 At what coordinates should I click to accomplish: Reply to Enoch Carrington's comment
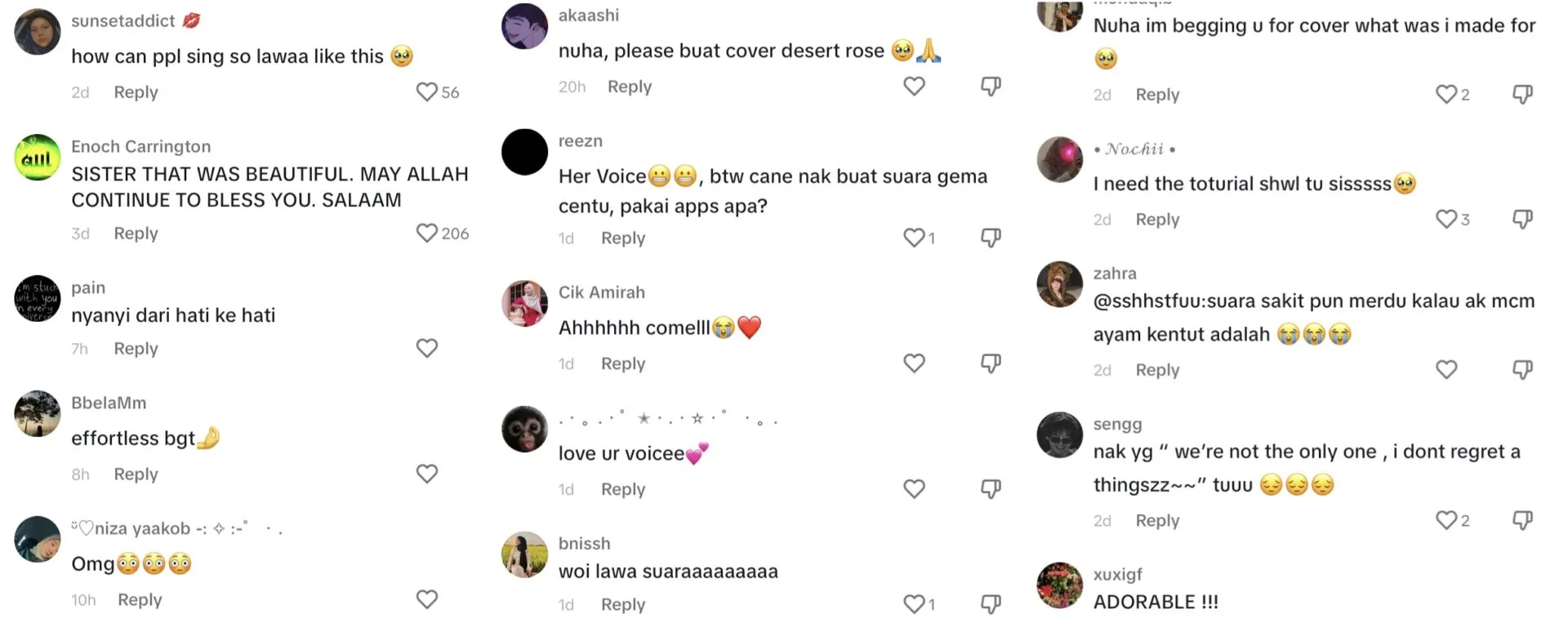pyautogui.click(x=136, y=234)
